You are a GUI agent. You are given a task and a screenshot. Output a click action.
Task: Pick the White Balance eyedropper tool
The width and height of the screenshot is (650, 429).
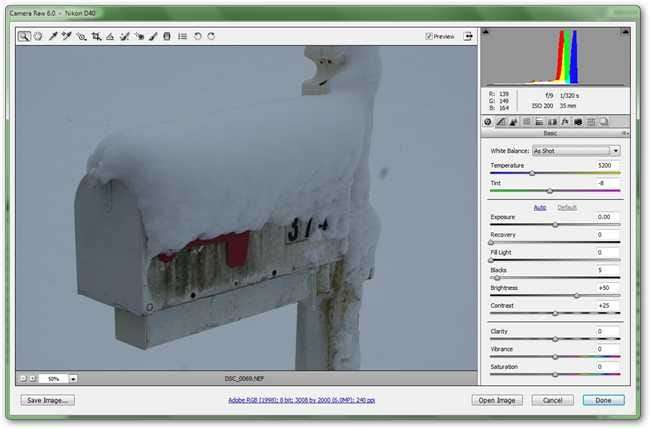point(52,36)
